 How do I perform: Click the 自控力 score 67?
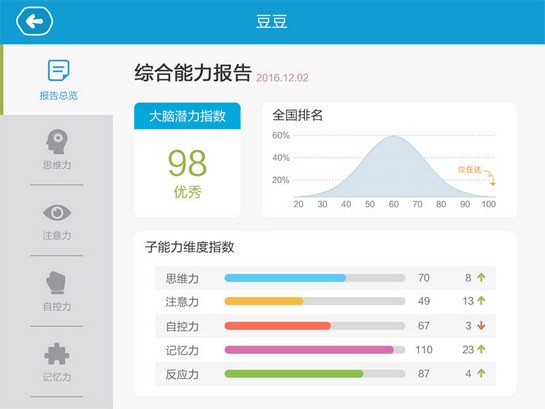click(424, 326)
